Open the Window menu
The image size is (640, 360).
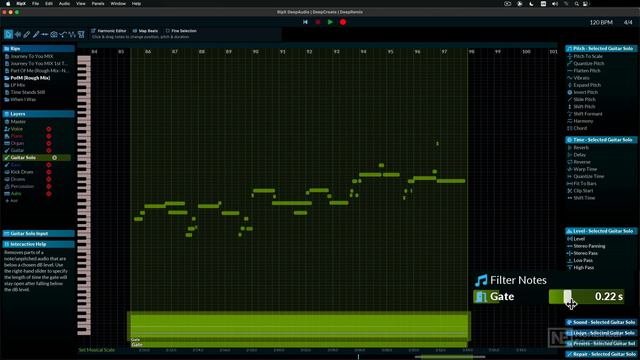(x=118, y=4)
